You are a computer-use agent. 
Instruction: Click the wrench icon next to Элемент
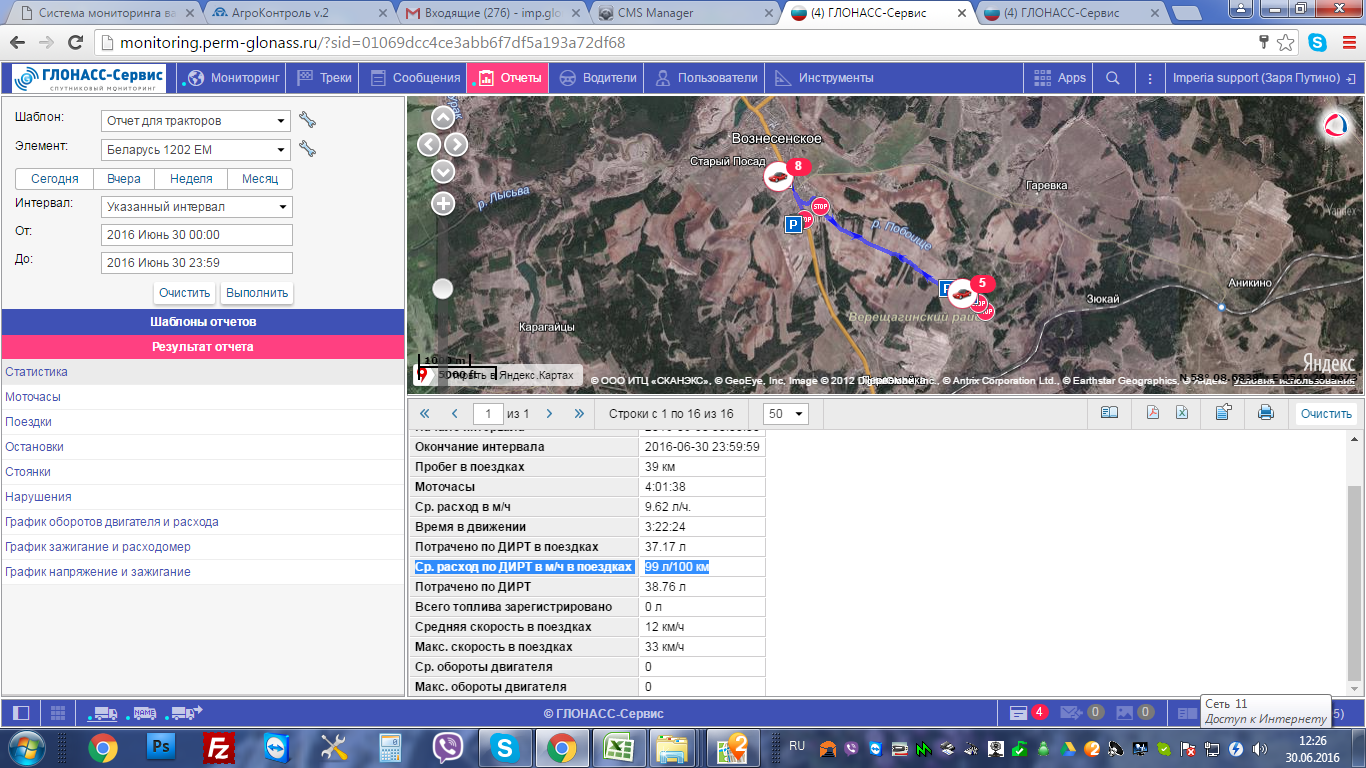pos(308,150)
